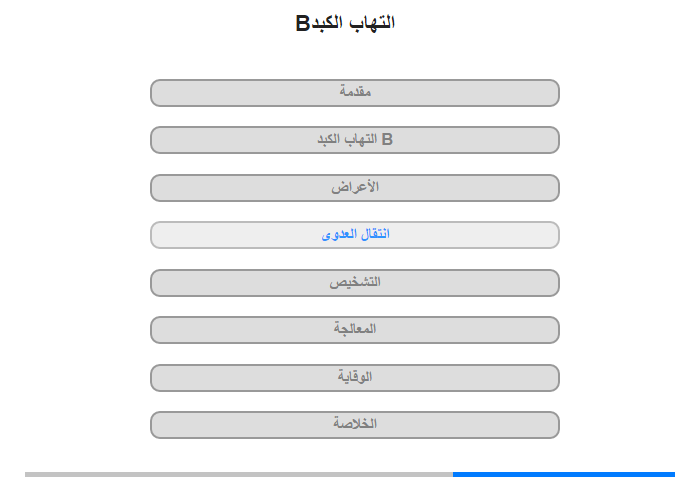Viewport: 700px width, 480px height.
Task: Click the page title التهاب الكبد B
Action: pos(346,22)
